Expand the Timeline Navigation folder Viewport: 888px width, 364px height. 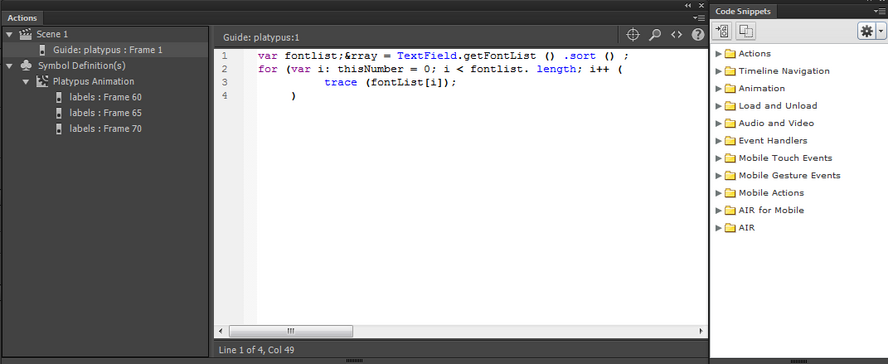click(719, 71)
